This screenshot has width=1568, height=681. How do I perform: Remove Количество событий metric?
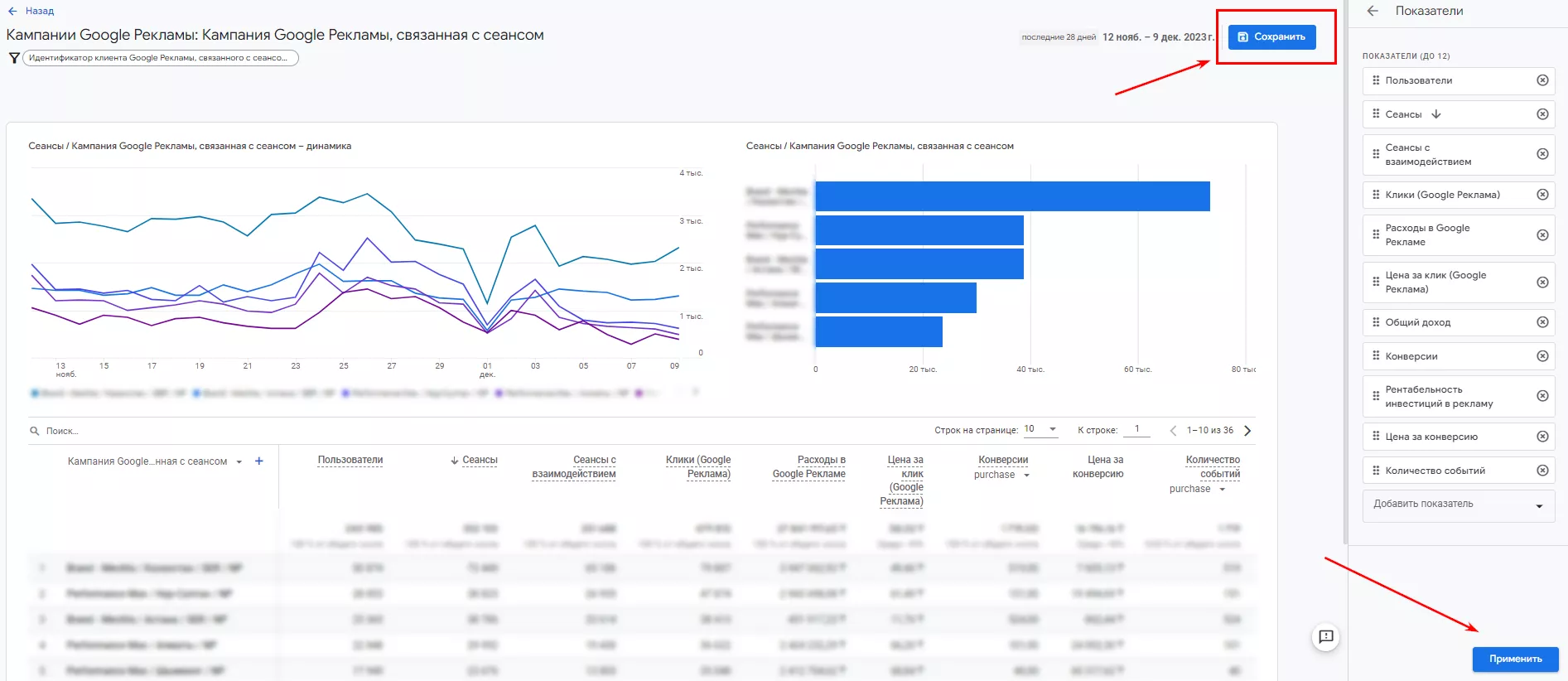pos(1542,471)
